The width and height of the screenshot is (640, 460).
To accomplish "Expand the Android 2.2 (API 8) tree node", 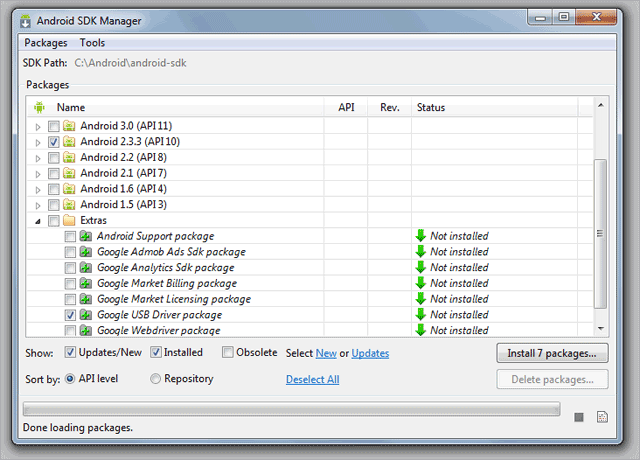I will (38, 158).
